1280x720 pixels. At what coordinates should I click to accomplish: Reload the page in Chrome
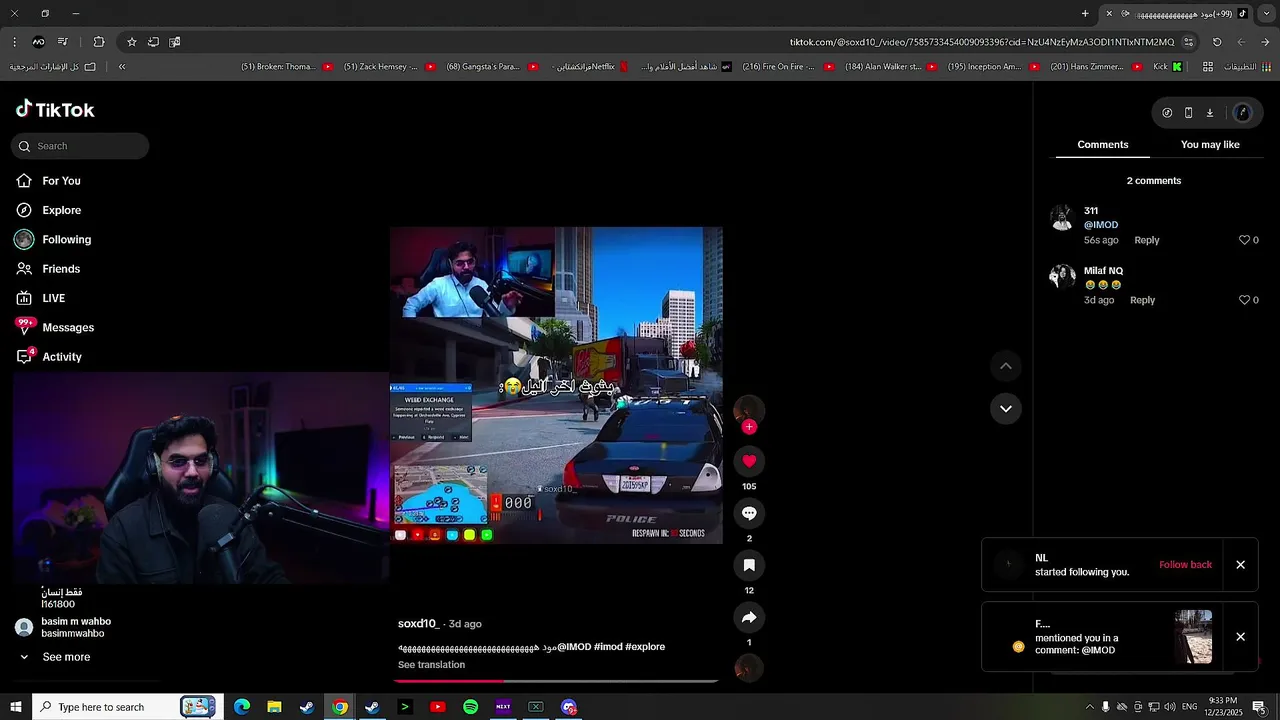[1217, 42]
